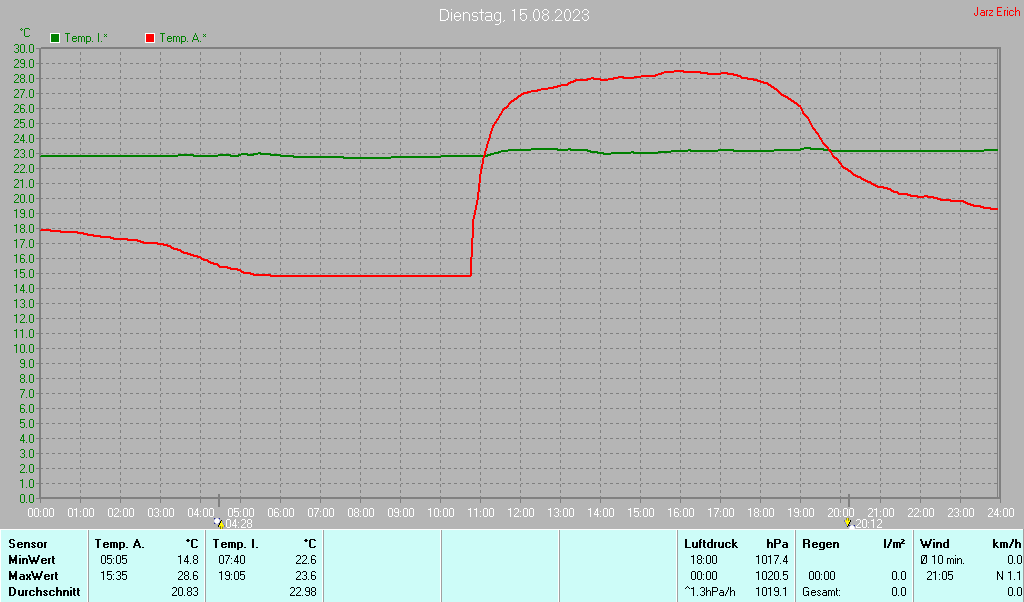1024x602 pixels.
Task: Click the 'Gesamt:' rain total label
Action: (822, 592)
